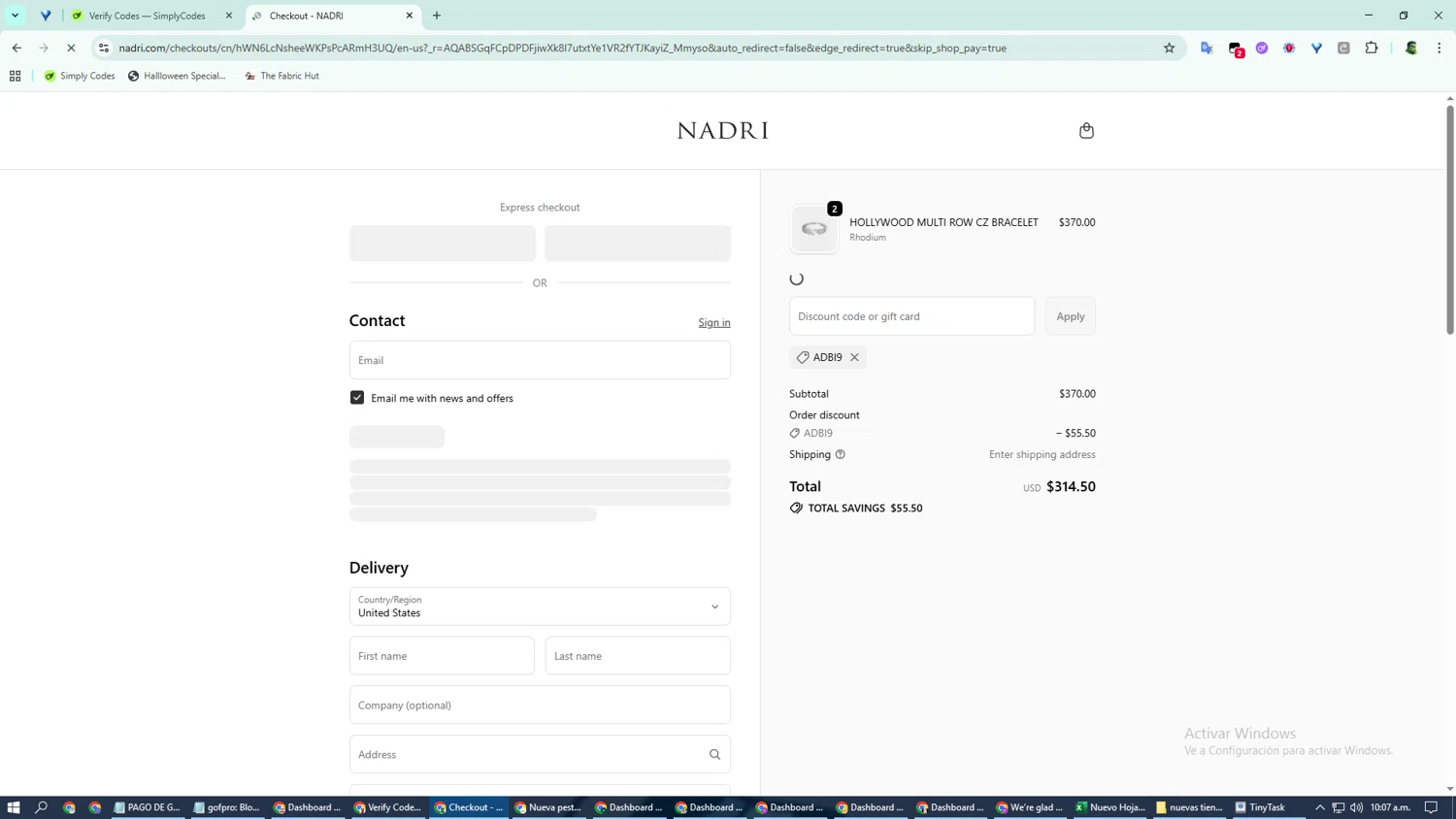Screen dimensions: 1456x819
Task: Open the network icon in system tray
Action: click(1338, 807)
